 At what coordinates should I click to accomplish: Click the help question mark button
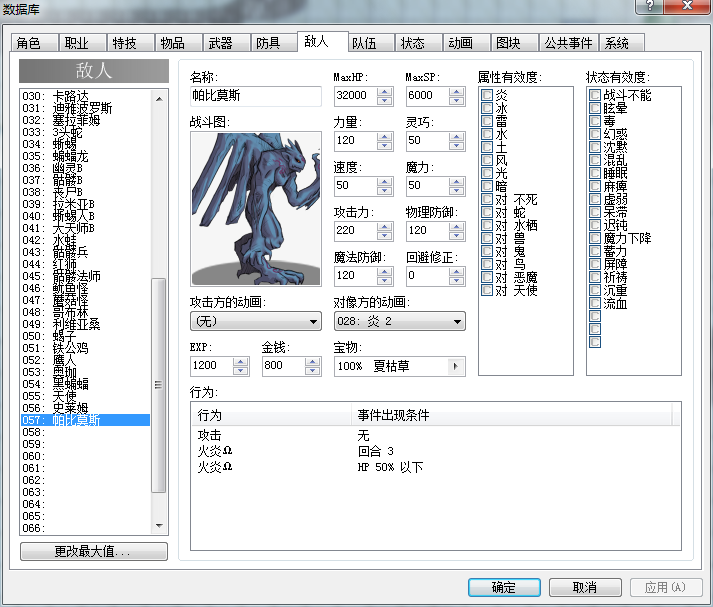[650, 5]
